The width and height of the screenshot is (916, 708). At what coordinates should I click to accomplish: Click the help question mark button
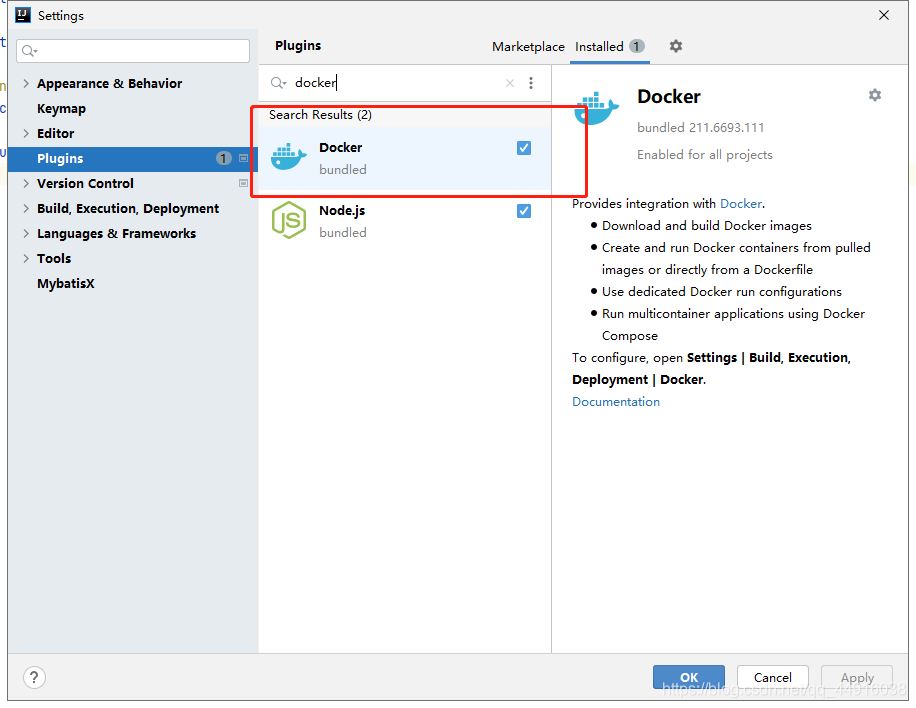click(x=34, y=677)
